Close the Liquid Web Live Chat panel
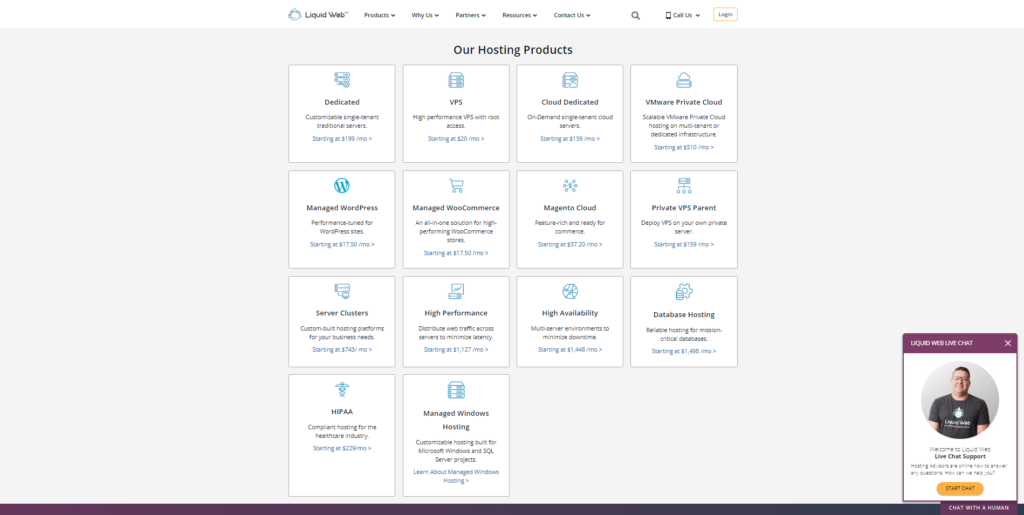 click(x=1008, y=343)
